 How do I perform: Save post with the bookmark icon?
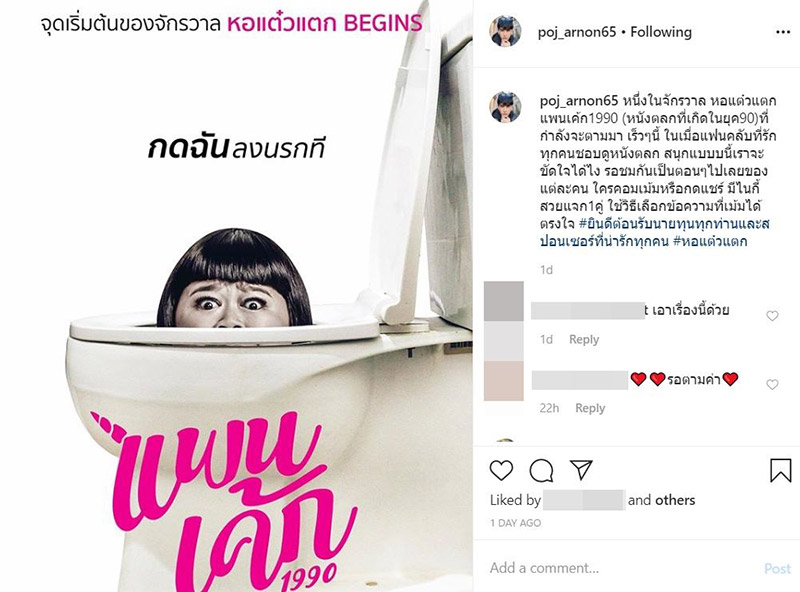(x=780, y=470)
